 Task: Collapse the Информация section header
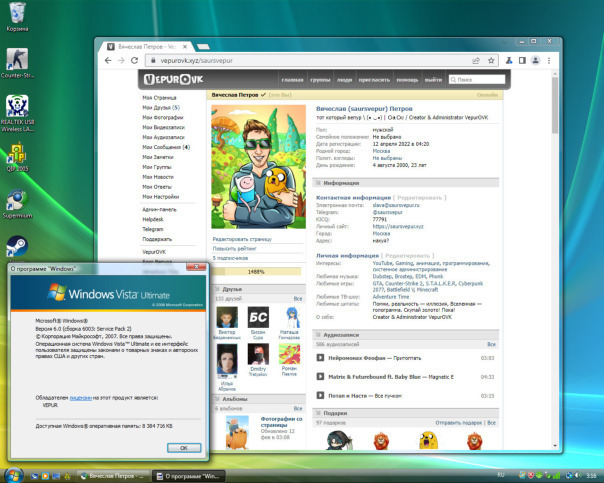coord(406,183)
